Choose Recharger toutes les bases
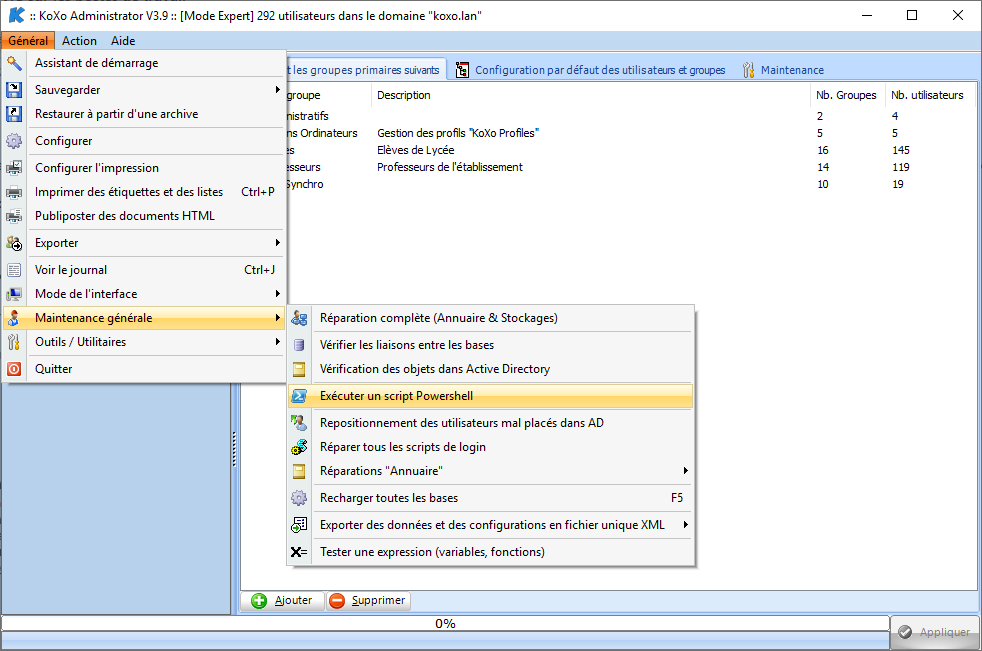 [x=491, y=498]
